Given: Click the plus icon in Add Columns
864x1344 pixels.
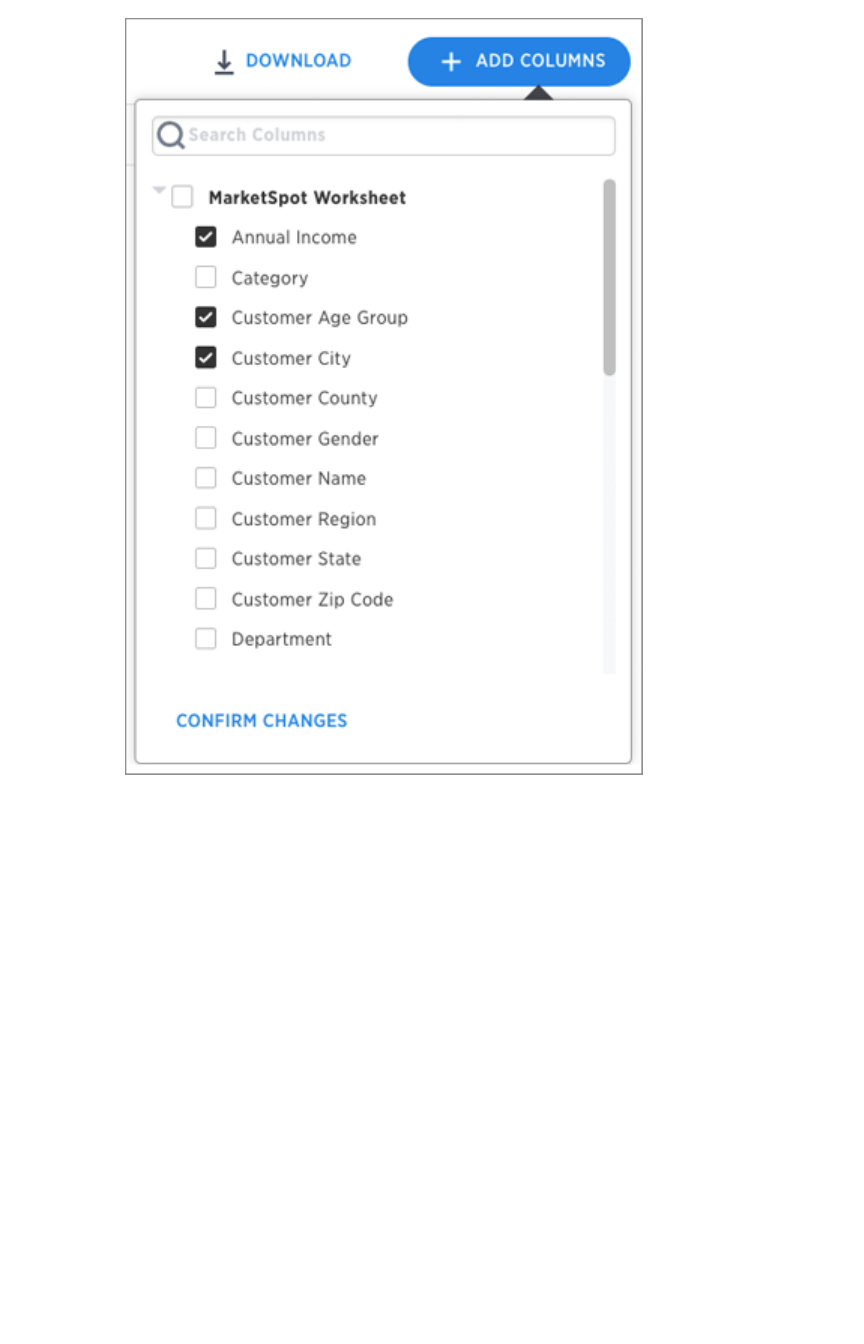Looking at the screenshot, I should 451,62.
